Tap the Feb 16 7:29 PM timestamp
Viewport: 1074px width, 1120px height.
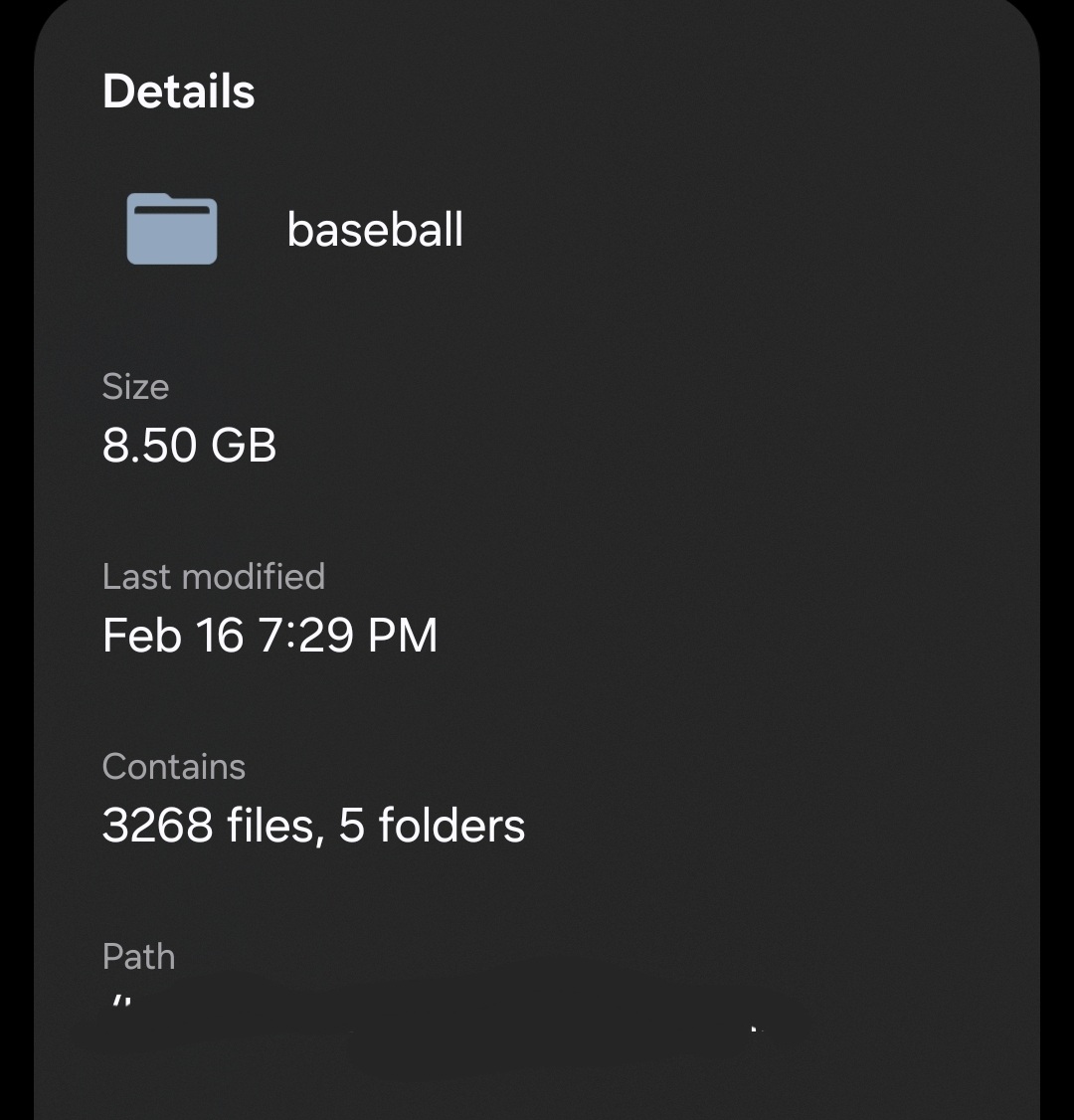click(x=269, y=636)
